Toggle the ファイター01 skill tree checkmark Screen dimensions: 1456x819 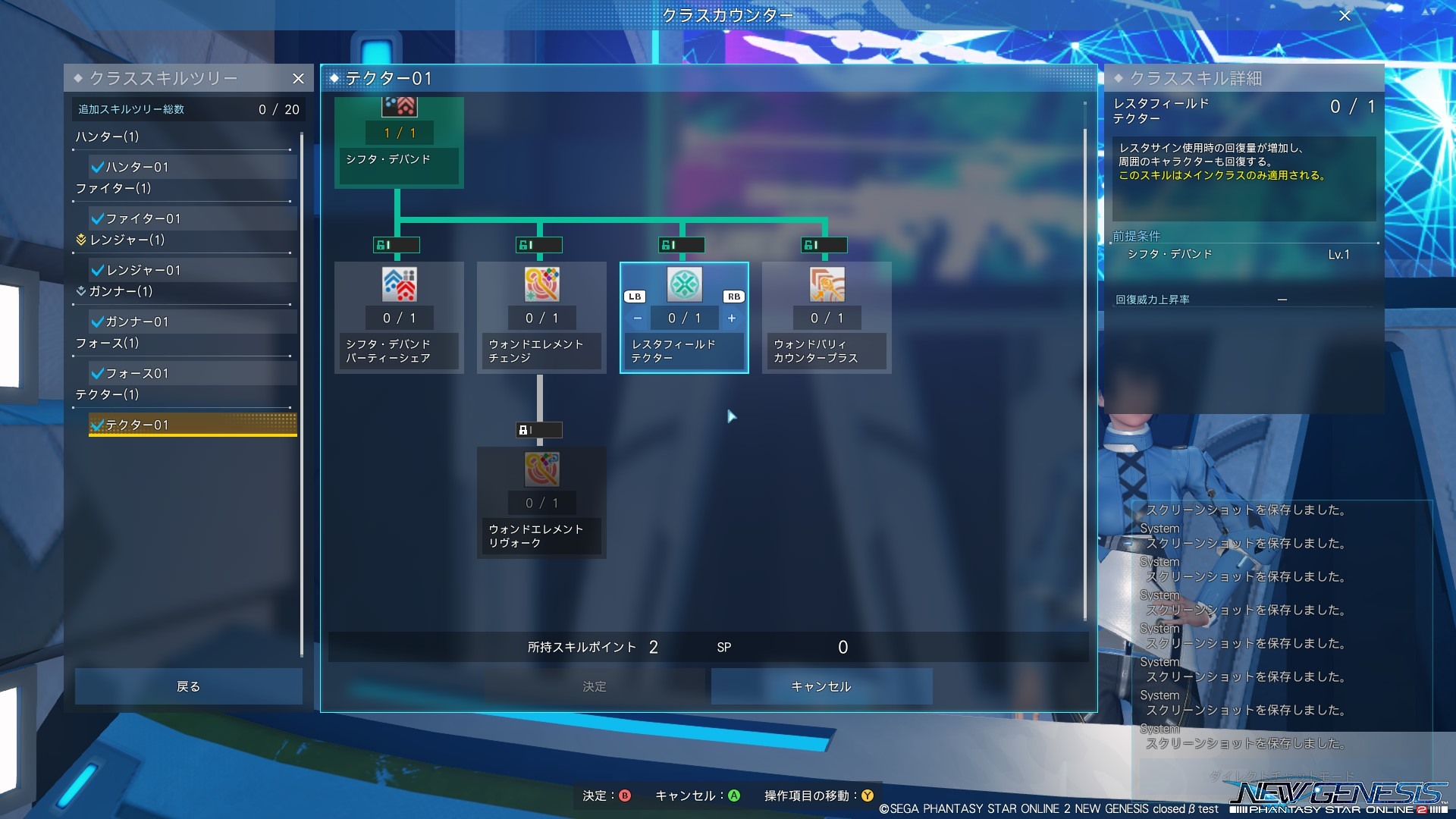98,218
